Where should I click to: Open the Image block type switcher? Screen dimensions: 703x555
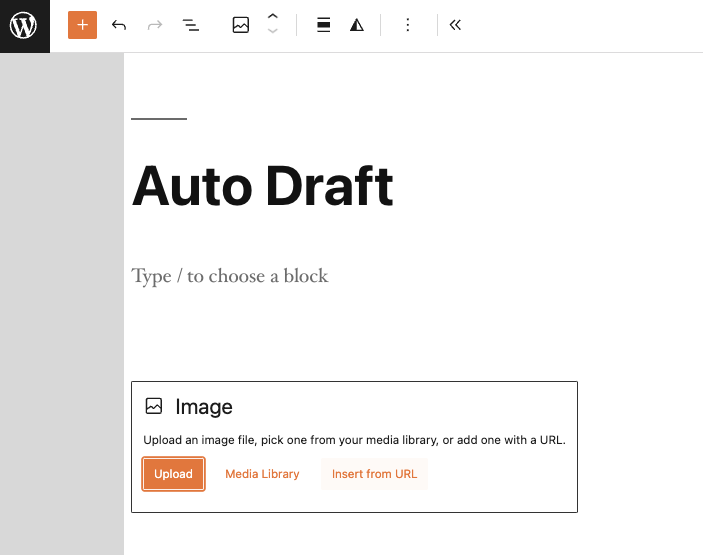[x=240, y=26]
